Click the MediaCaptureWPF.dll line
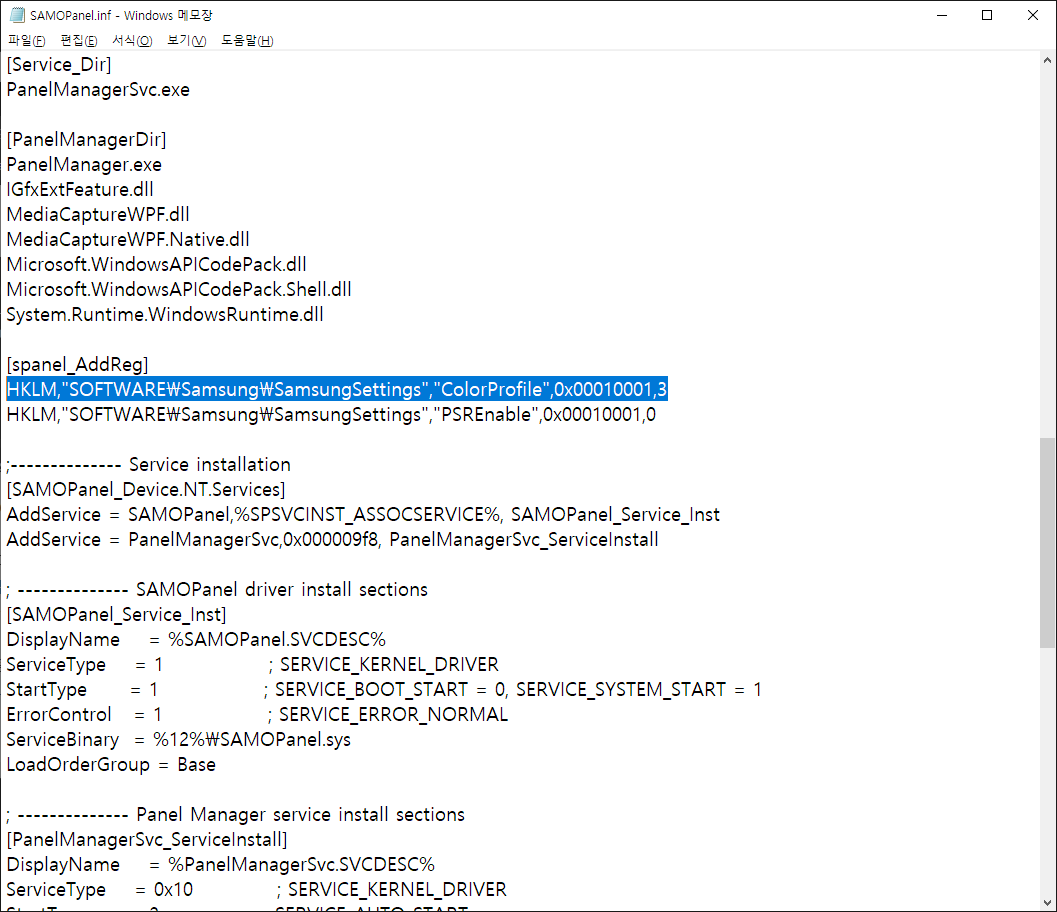 98,214
